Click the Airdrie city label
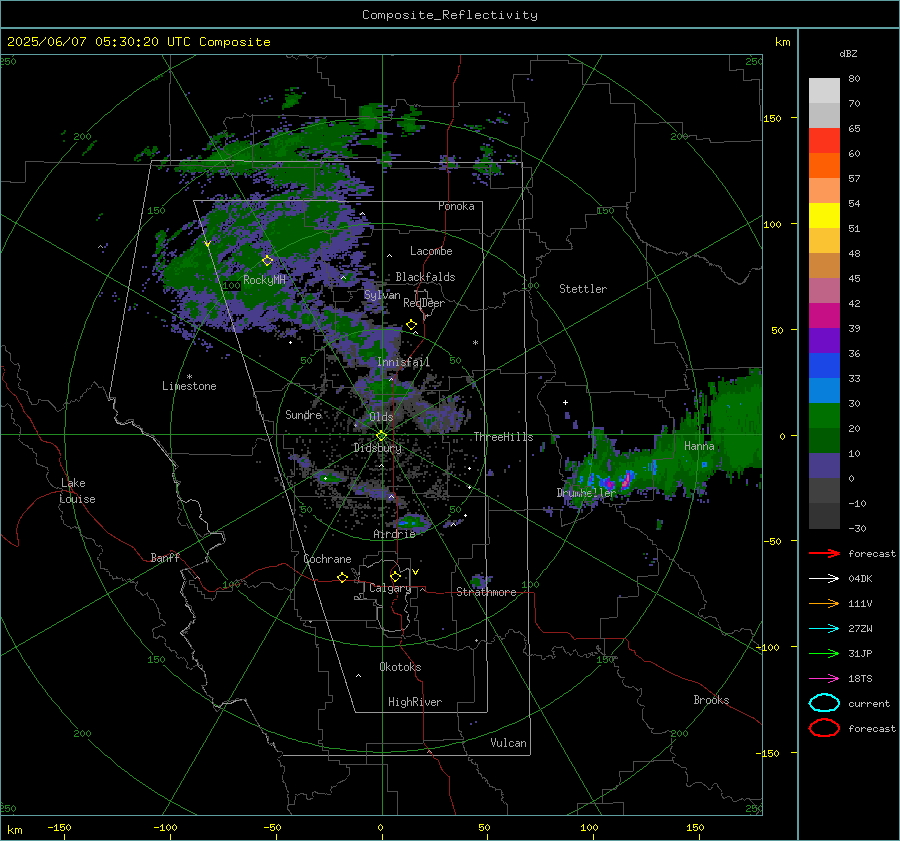Screen dimensions: 900x841 coord(394,534)
